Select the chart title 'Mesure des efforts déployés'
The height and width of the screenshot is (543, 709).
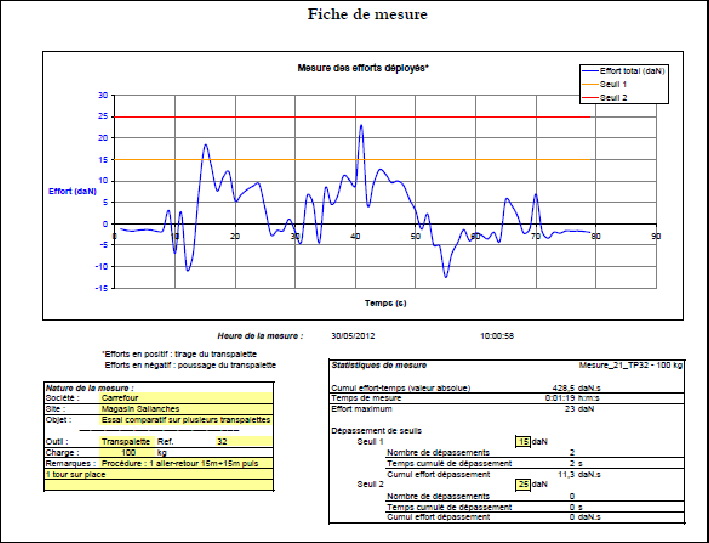[363, 68]
